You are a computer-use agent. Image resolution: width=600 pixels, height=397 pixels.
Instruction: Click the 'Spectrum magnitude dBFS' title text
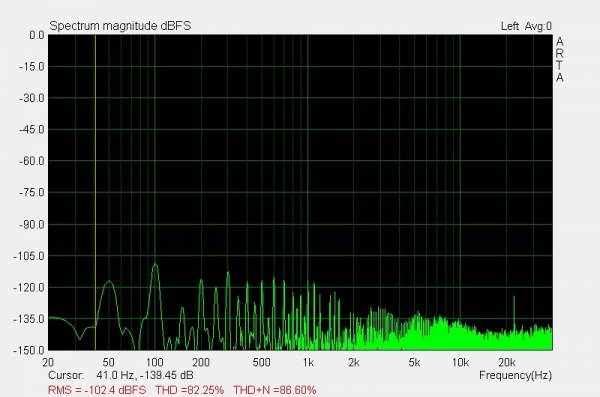tap(120, 26)
